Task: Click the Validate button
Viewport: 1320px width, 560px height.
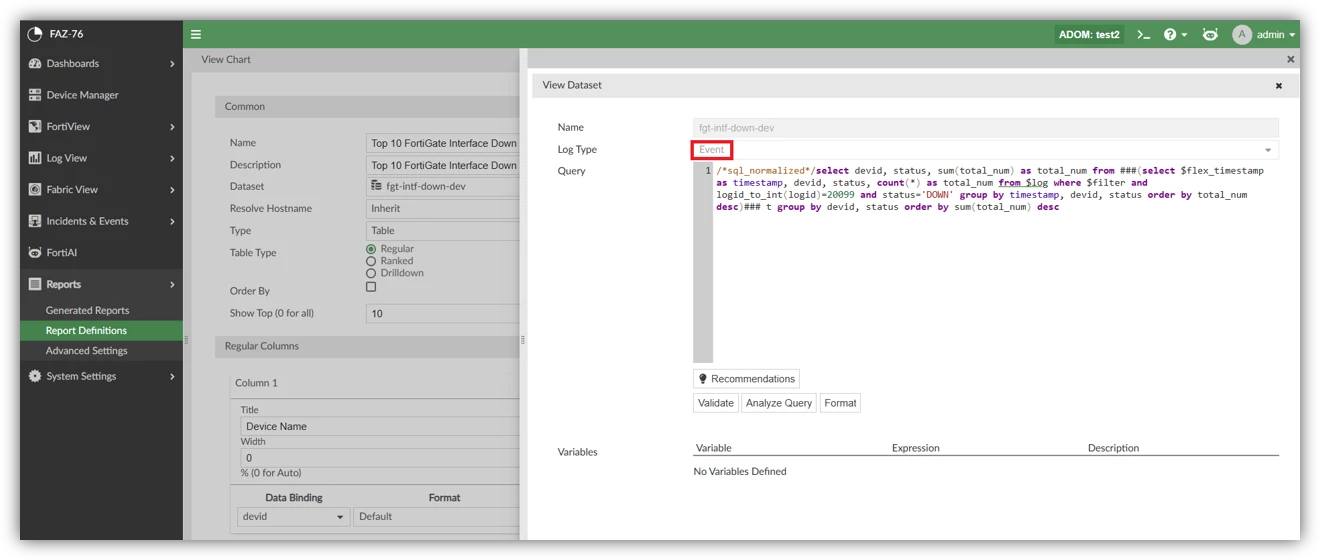Action: point(716,403)
